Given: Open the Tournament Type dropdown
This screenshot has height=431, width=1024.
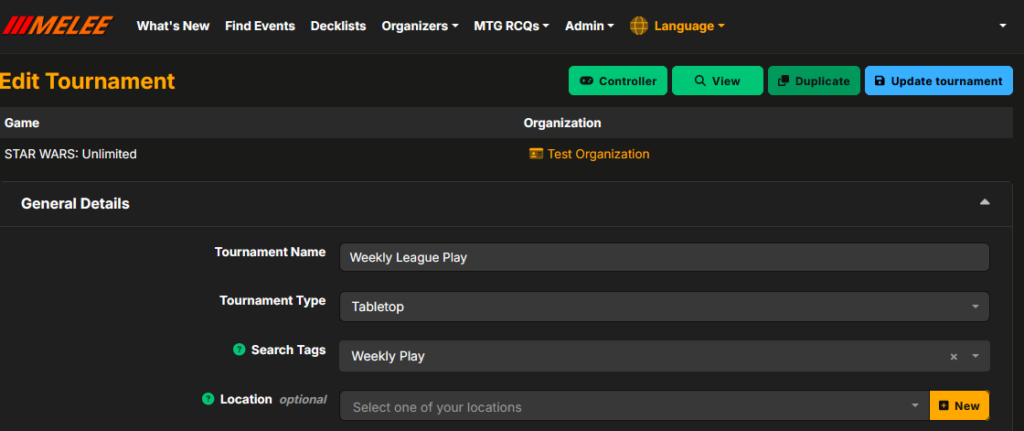Looking at the screenshot, I should (663, 307).
